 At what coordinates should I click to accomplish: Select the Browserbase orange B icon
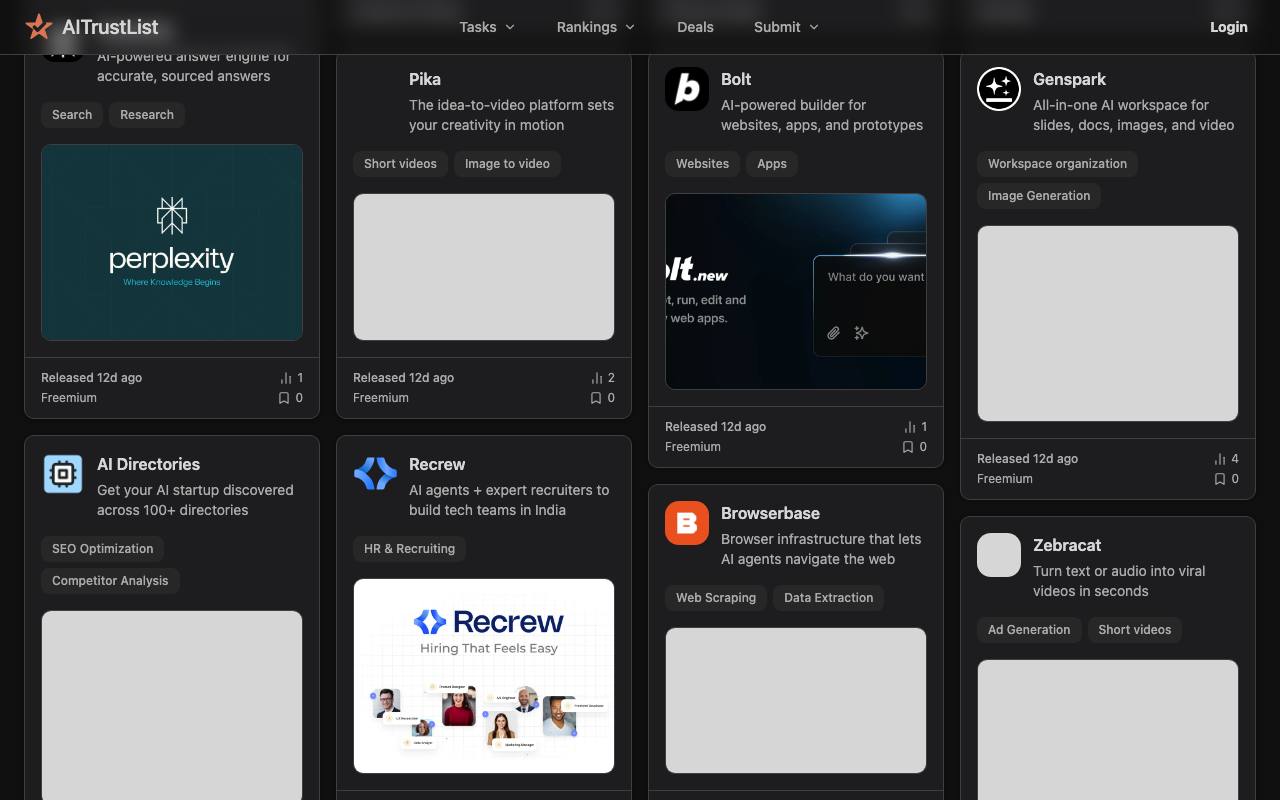[687, 523]
